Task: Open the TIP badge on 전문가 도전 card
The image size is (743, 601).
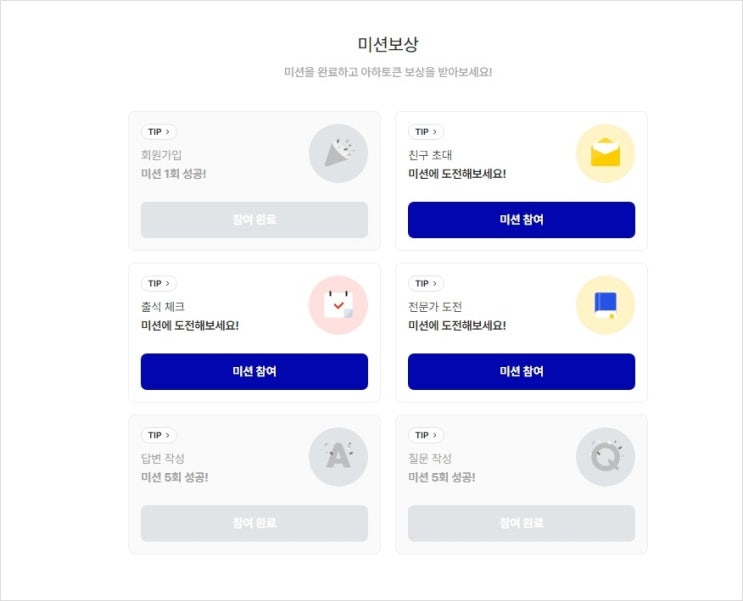Action: pos(425,283)
